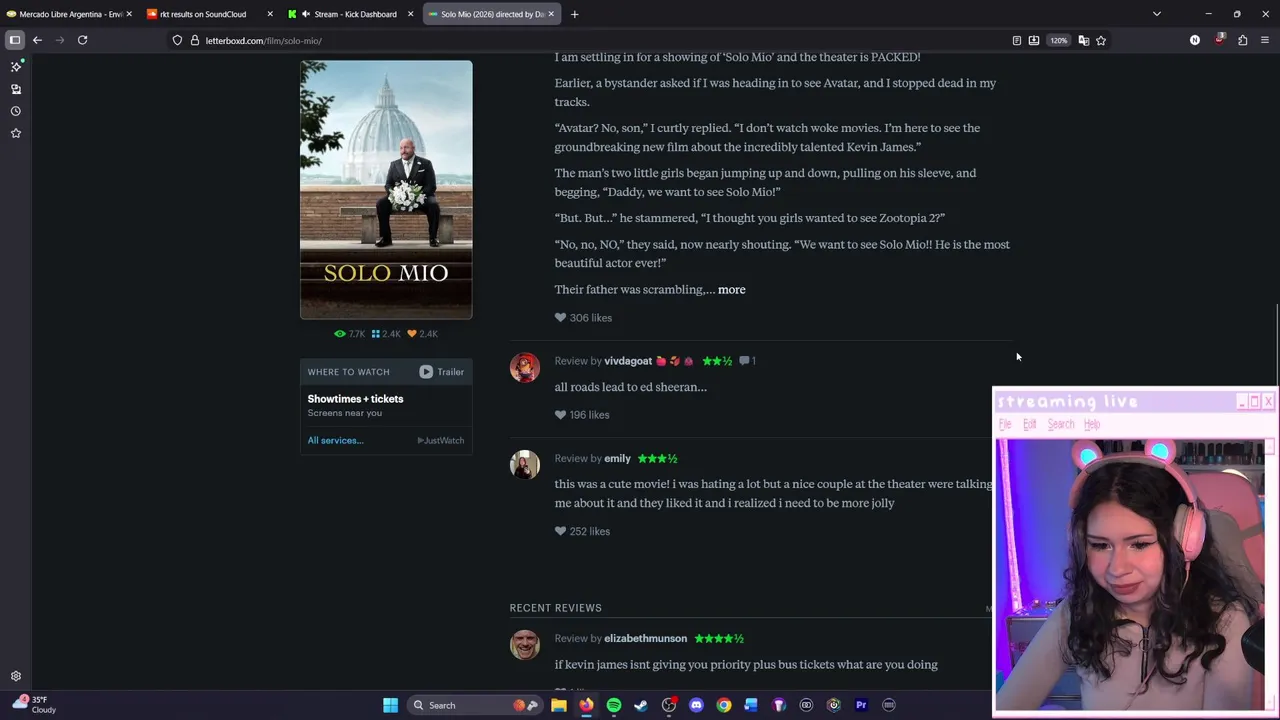
Task: Play the Trailer
Action: (441, 372)
